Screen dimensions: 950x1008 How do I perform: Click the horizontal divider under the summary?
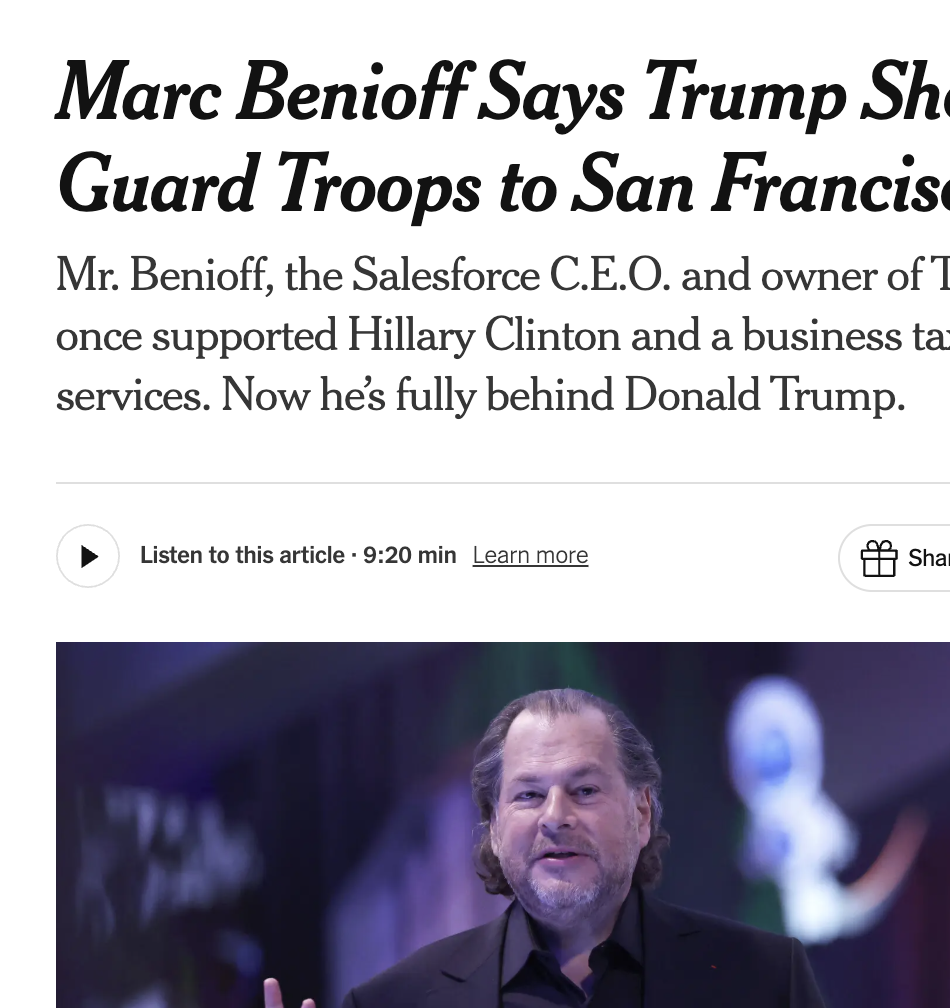[502, 483]
